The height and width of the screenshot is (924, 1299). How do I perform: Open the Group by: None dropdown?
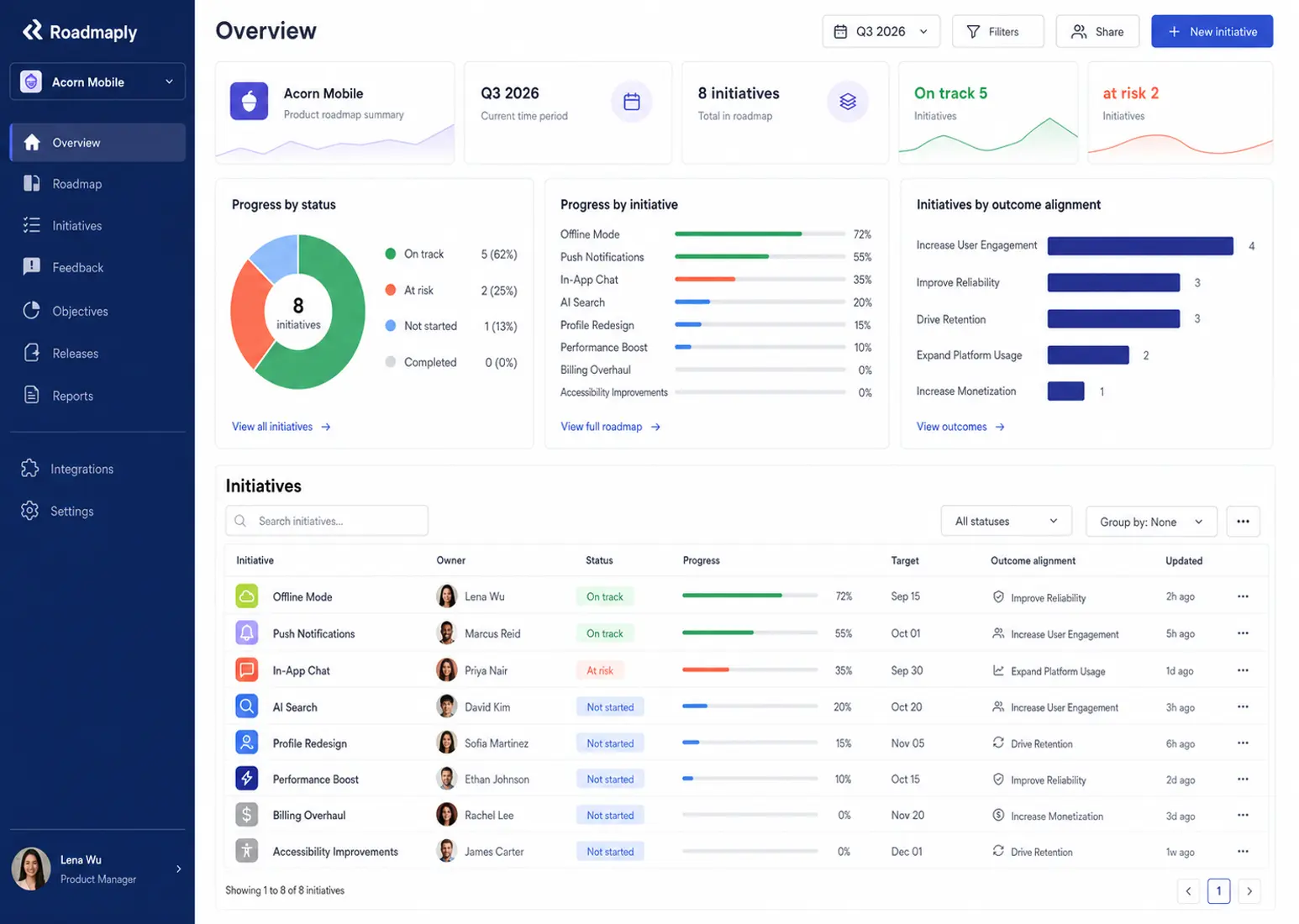(x=1151, y=522)
